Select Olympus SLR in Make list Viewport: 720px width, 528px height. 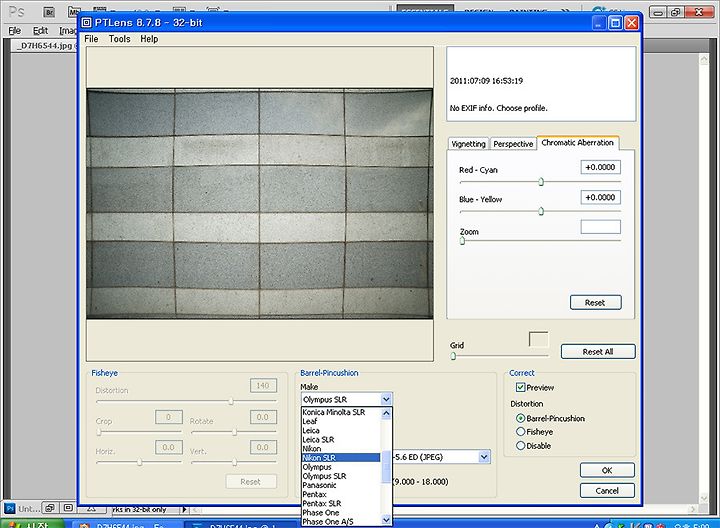(341, 476)
